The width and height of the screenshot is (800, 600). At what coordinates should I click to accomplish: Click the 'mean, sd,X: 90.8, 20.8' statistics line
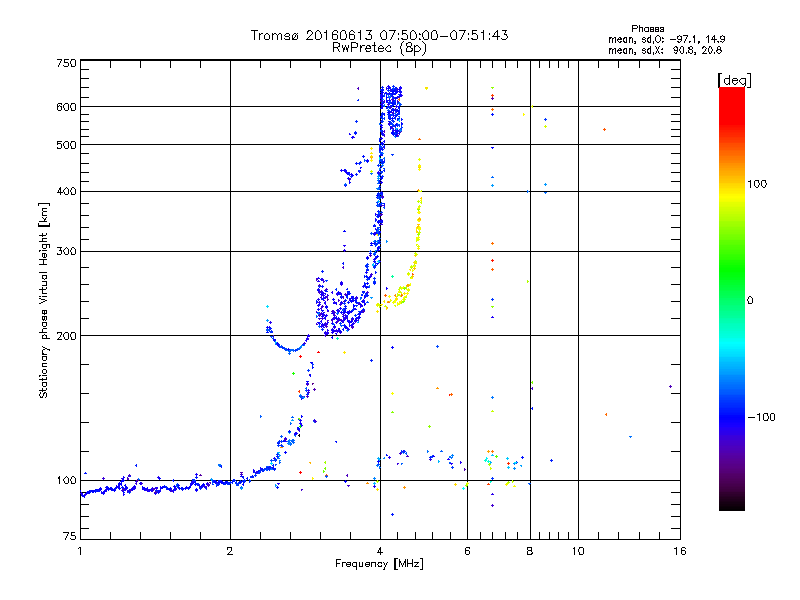pos(665,50)
